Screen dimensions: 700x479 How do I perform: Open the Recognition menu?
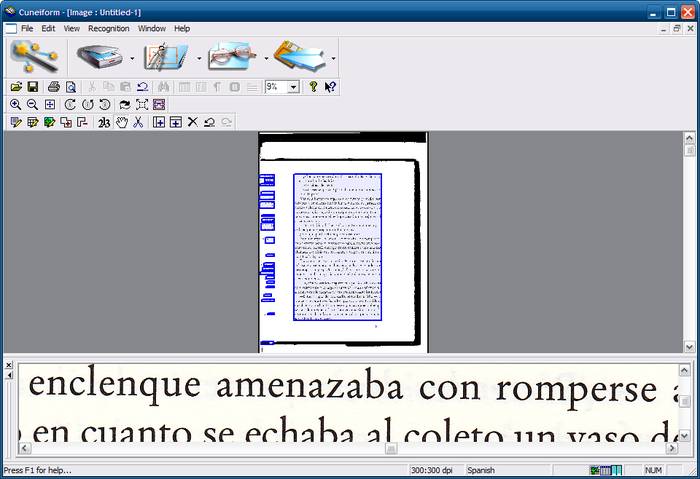click(108, 29)
